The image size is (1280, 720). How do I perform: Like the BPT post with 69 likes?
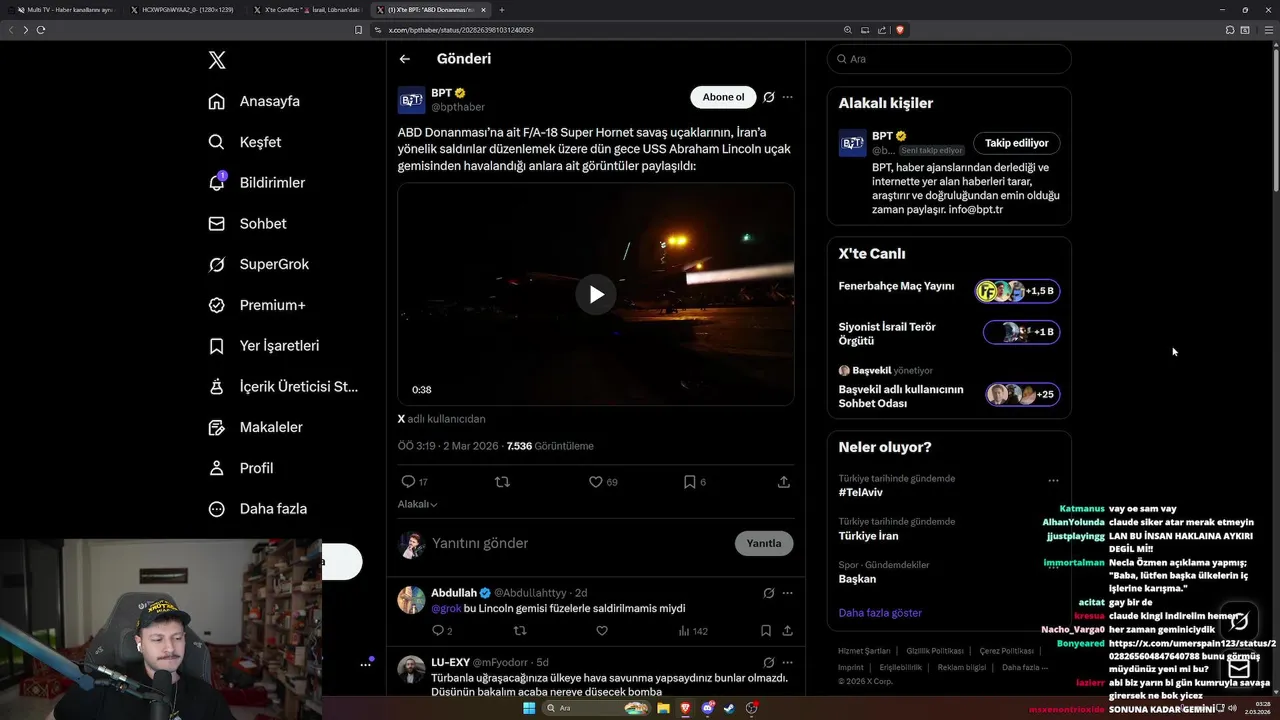click(x=595, y=482)
